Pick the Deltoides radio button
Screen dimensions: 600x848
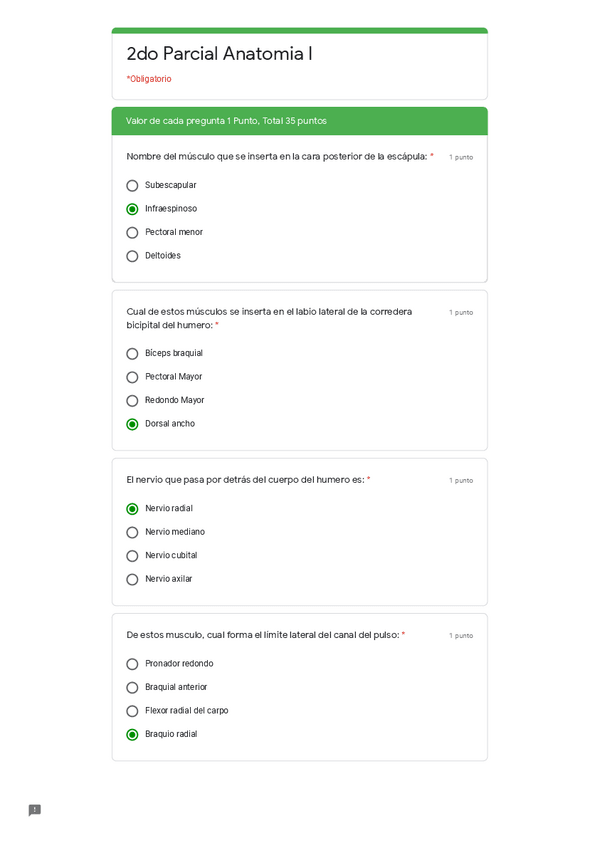132,256
